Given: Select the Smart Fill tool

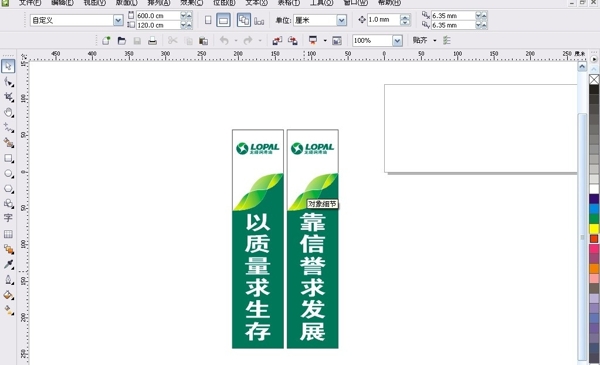Looking at the screenshot, I should coord(8,143).
